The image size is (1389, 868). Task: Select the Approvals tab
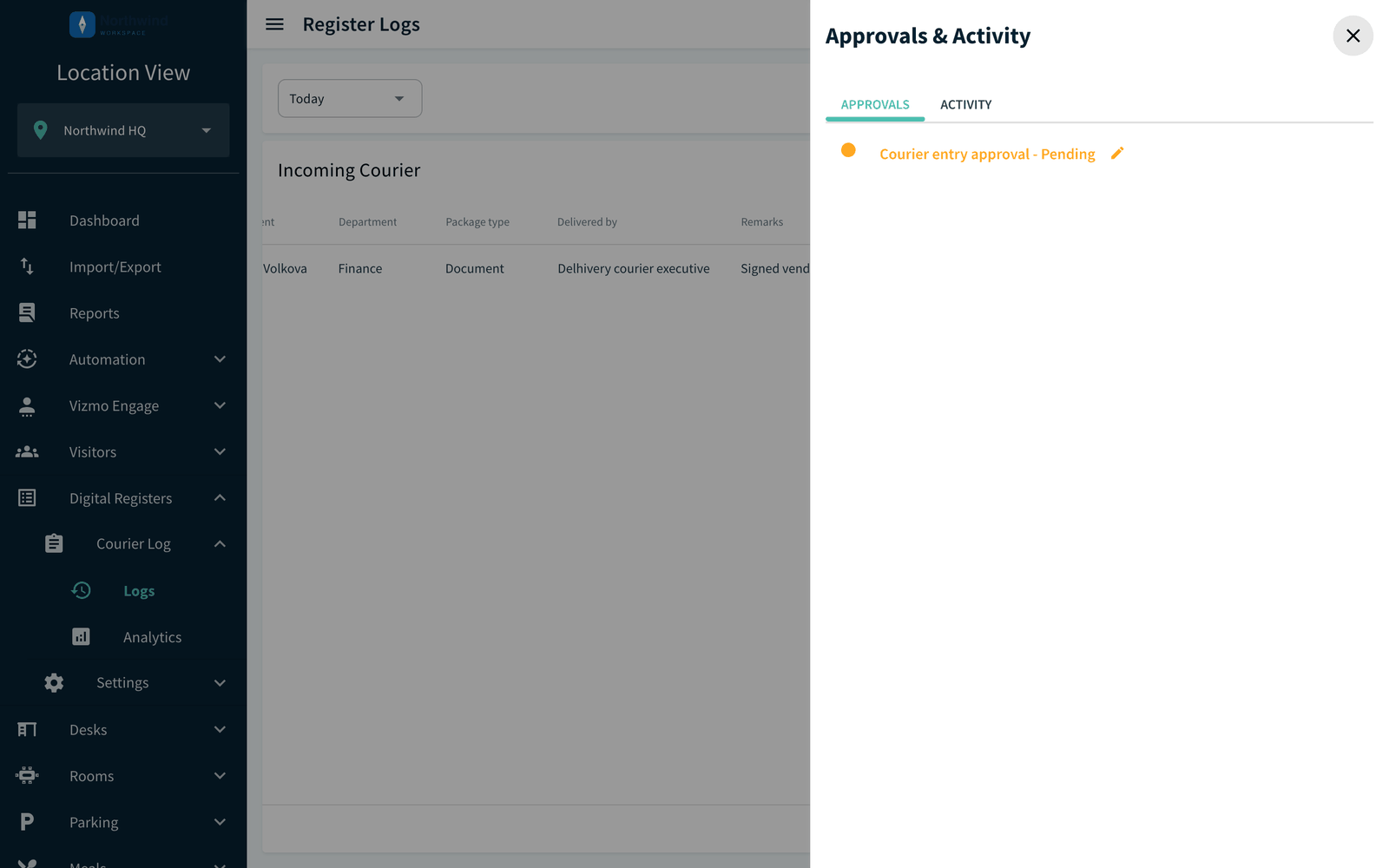click(x=875, y=104)
